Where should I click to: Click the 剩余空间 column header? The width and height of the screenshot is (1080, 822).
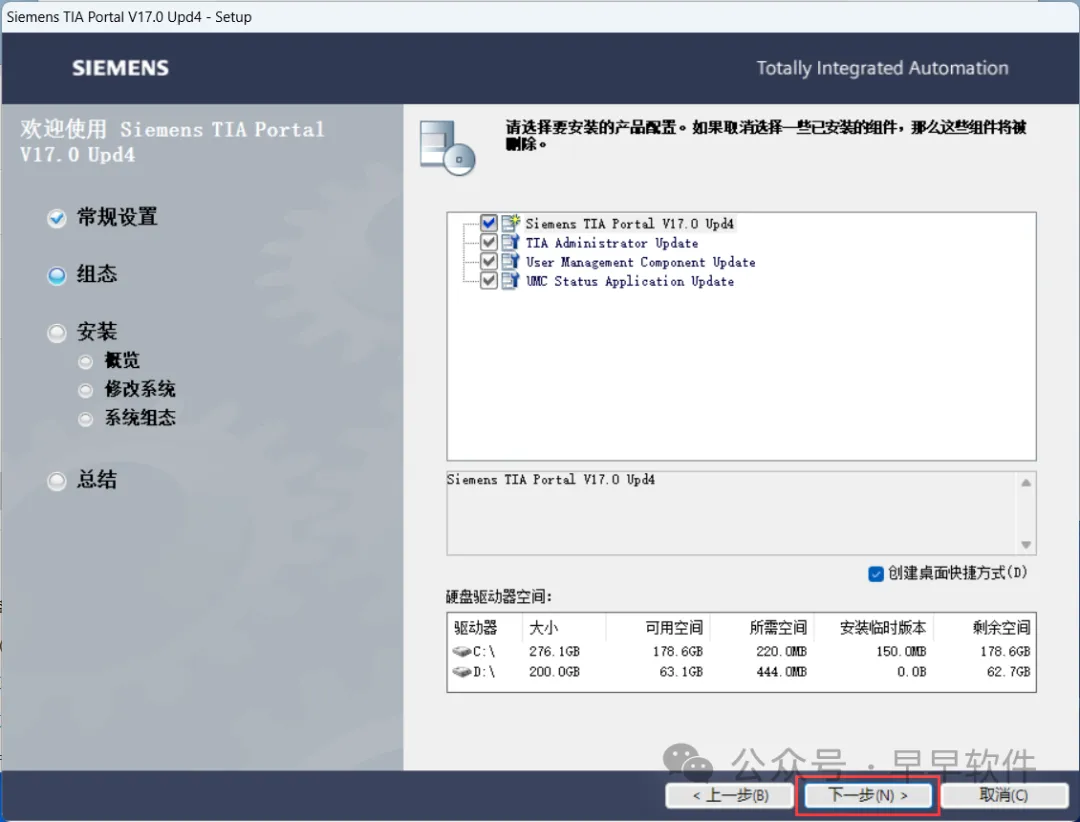pyautogui.click(x=983, y=627)
